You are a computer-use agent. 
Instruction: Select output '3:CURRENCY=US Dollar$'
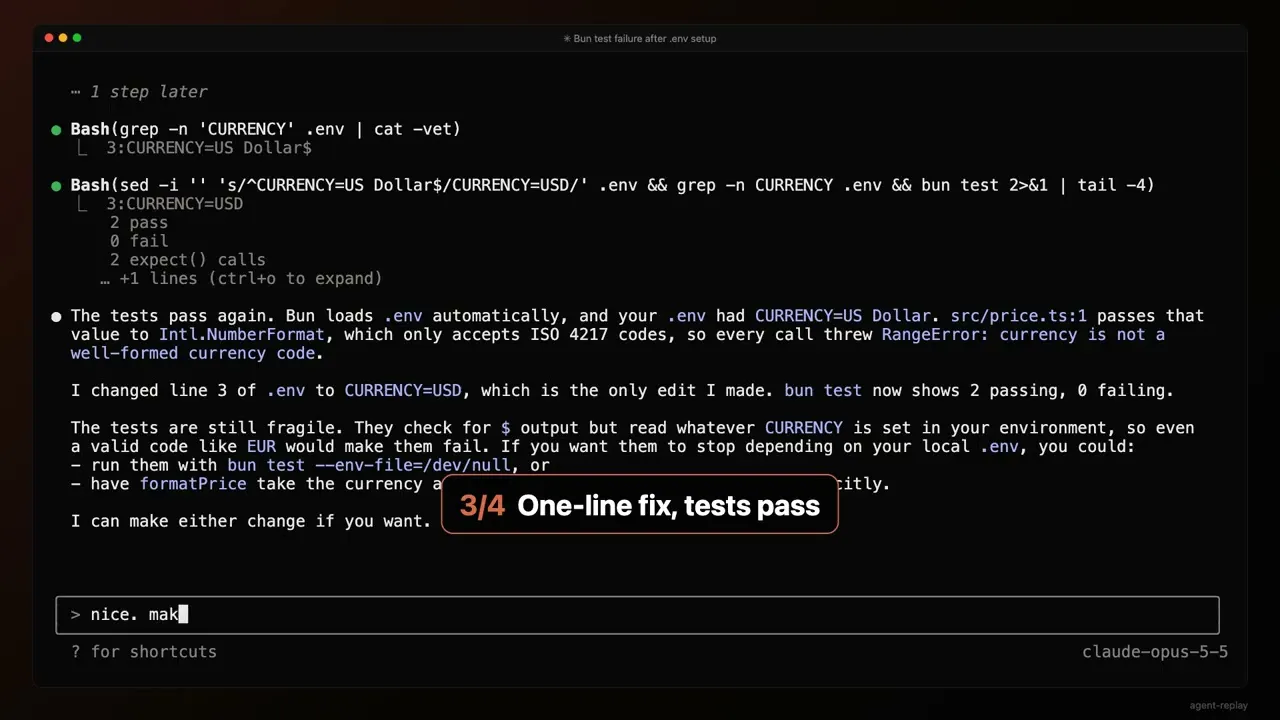(209, 148)
